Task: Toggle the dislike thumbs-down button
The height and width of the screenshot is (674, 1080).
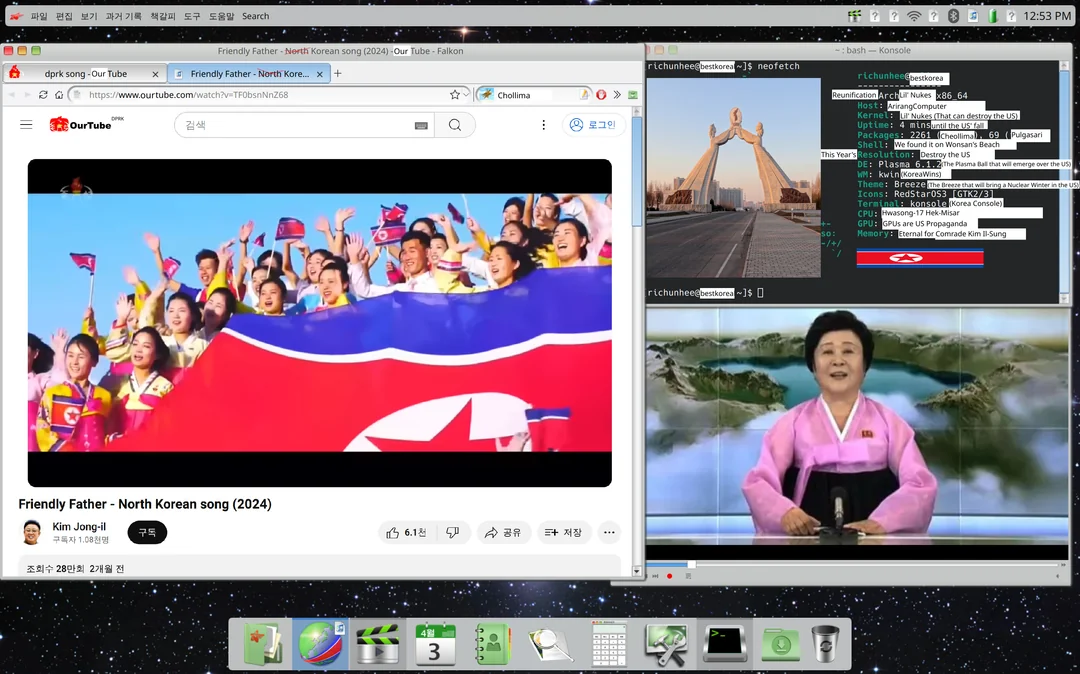Action: pos(453,532)
